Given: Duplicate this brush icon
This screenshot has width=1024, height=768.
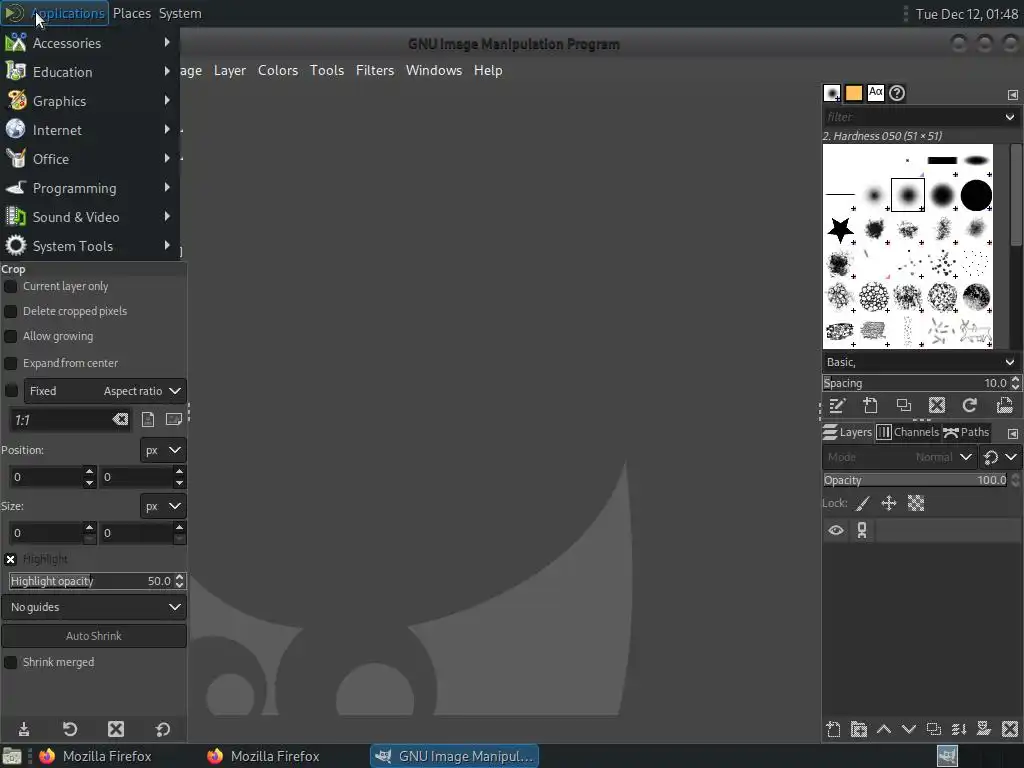Looking at the screenshot, I should click(x=904, y=406).
